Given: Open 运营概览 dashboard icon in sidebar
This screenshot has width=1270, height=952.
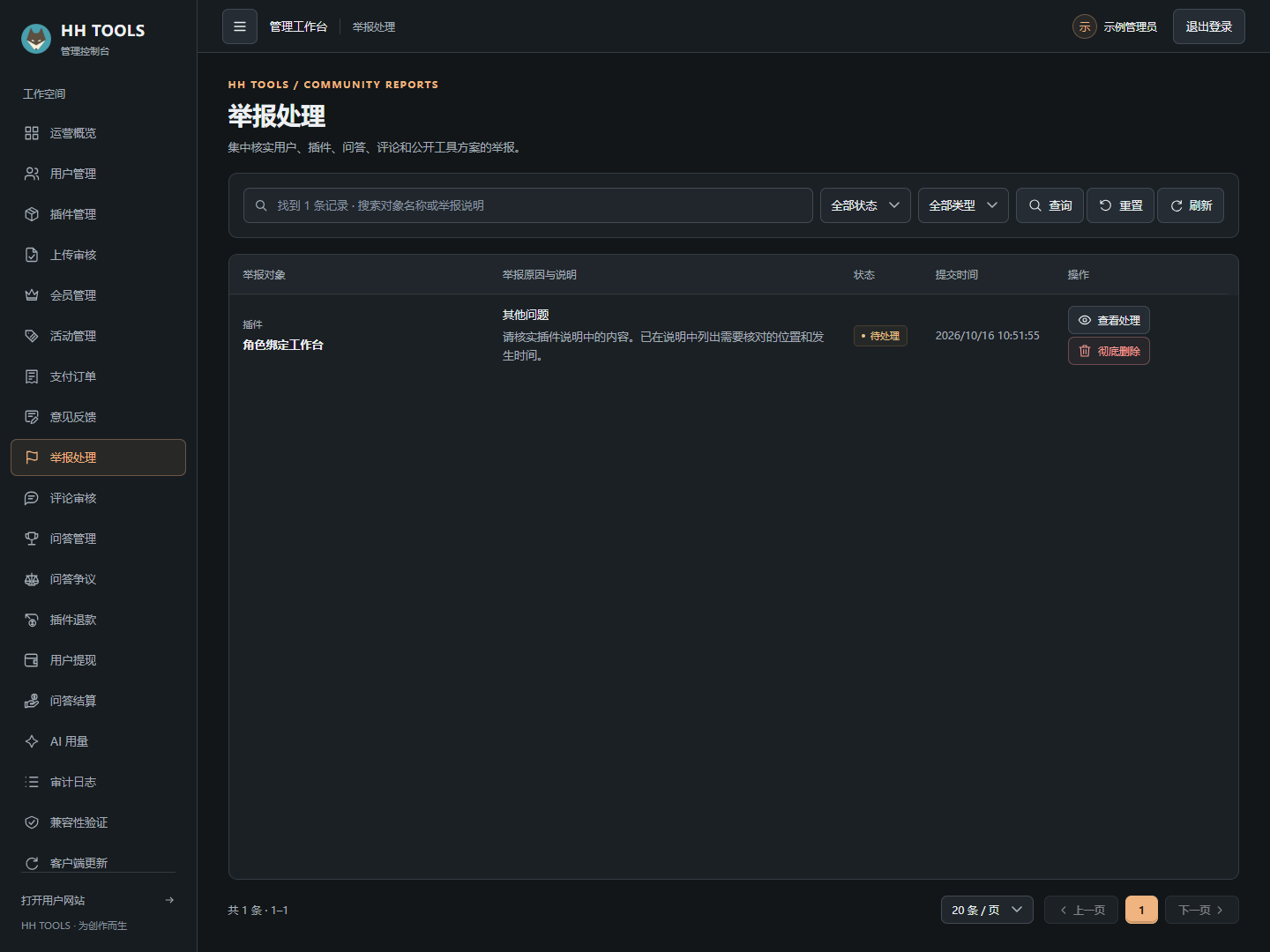Looking at the screenshot, I should [32, 133].
